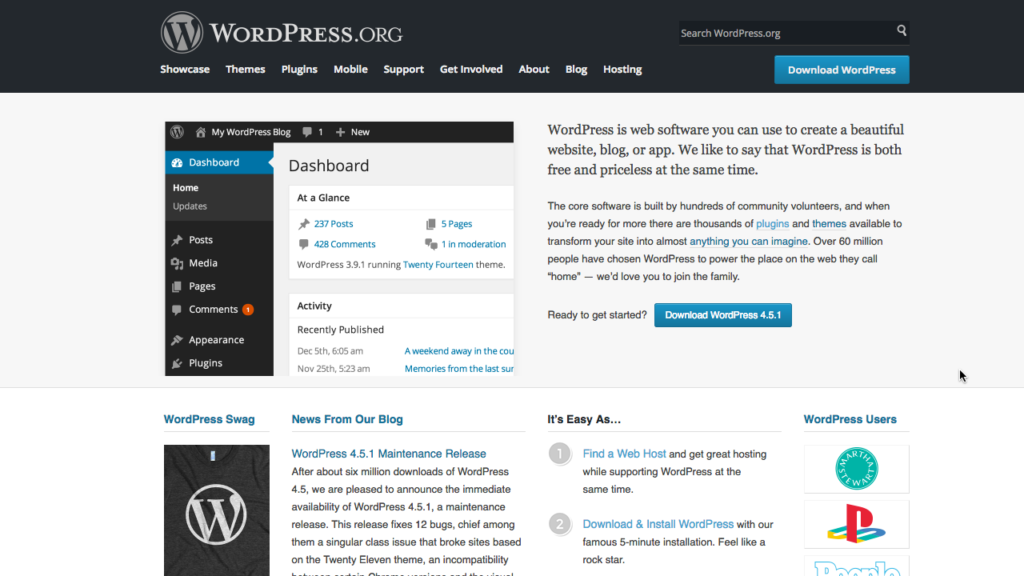Click the Appearance brush icon in sidebar
The height and width of the screenshot is (576, 1024).
click(177, 340)
